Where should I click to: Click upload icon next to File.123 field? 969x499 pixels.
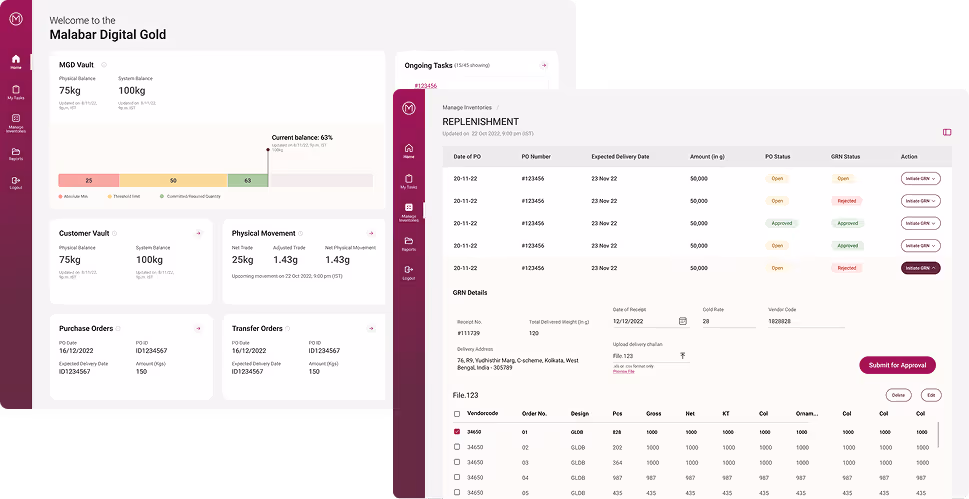click(x=683, y=356)
